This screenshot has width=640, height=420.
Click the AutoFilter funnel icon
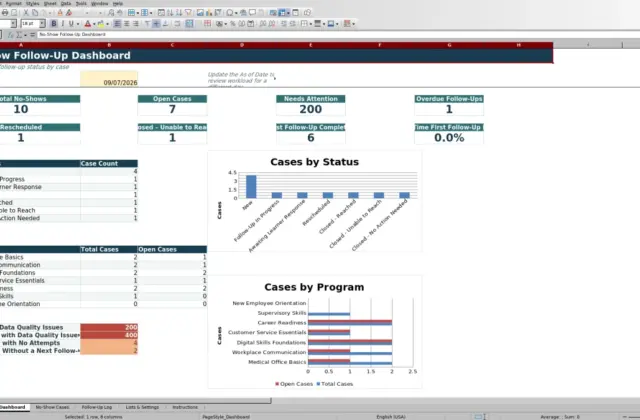[x=188, y=13]
